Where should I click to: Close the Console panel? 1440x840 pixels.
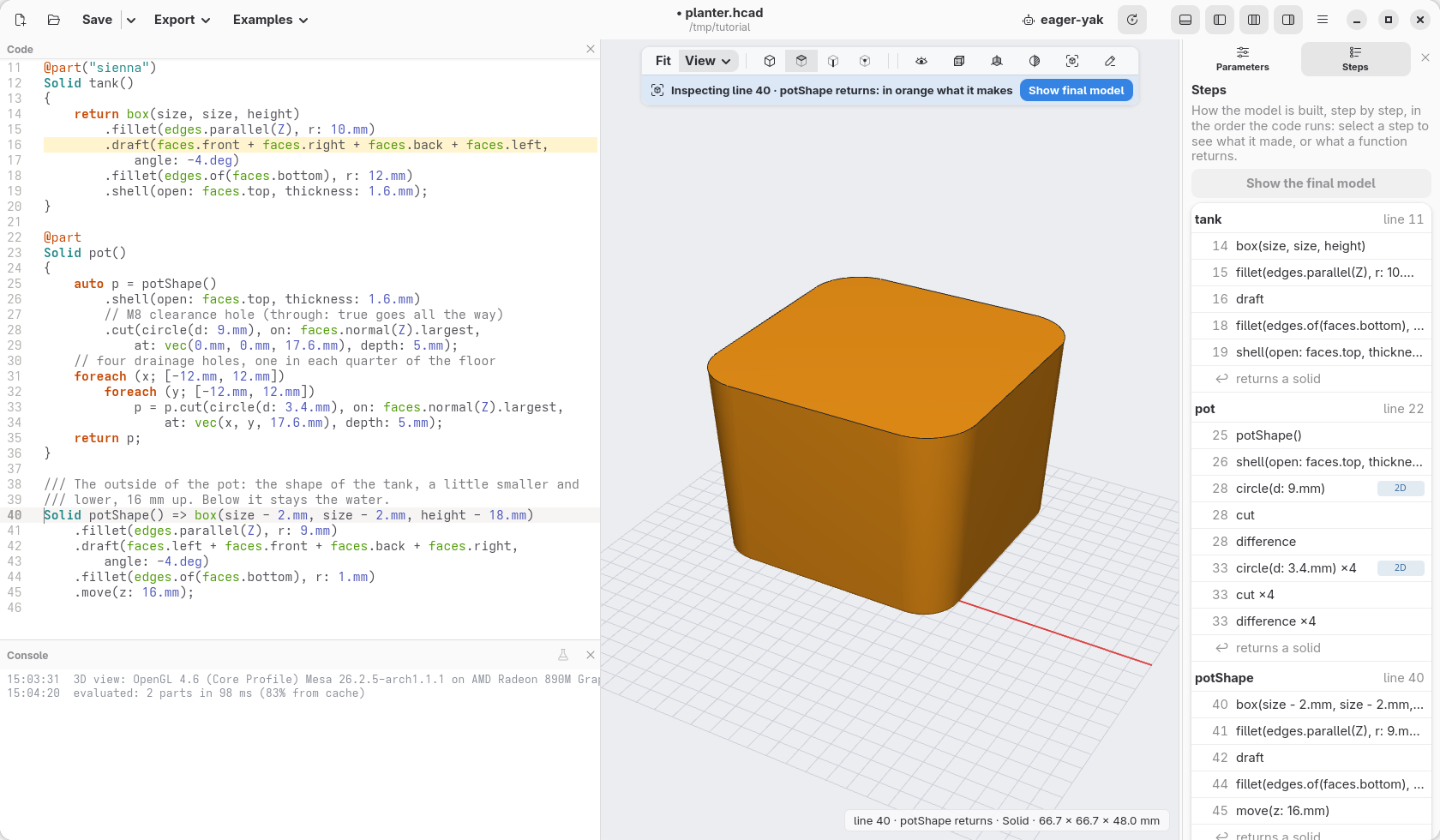pyautogui.click(x=591, y=655)
